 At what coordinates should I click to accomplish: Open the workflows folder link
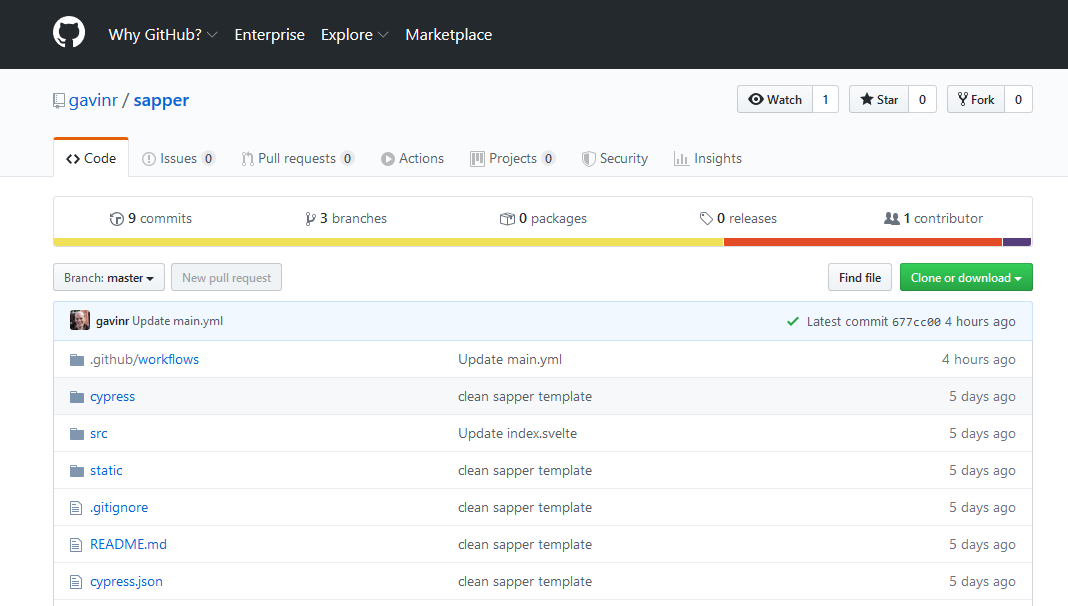coord(168,360)
